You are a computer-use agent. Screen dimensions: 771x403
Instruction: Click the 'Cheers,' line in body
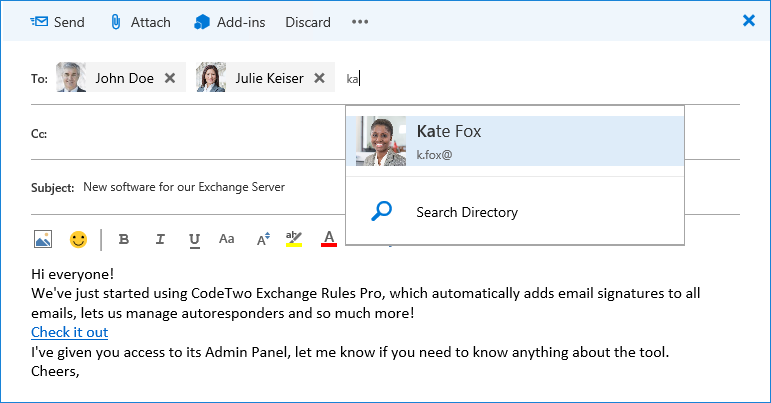click(x=55, y=372)
